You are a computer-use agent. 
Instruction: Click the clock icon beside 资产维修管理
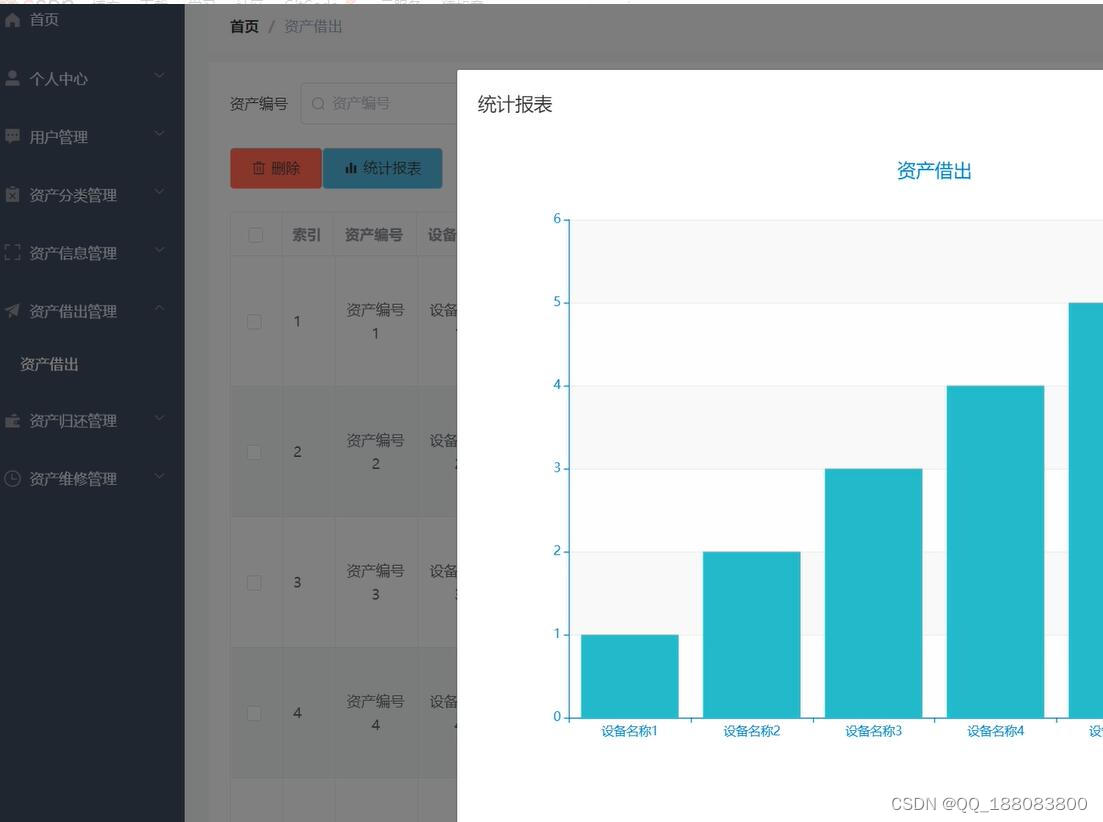[x=11, y=478]
